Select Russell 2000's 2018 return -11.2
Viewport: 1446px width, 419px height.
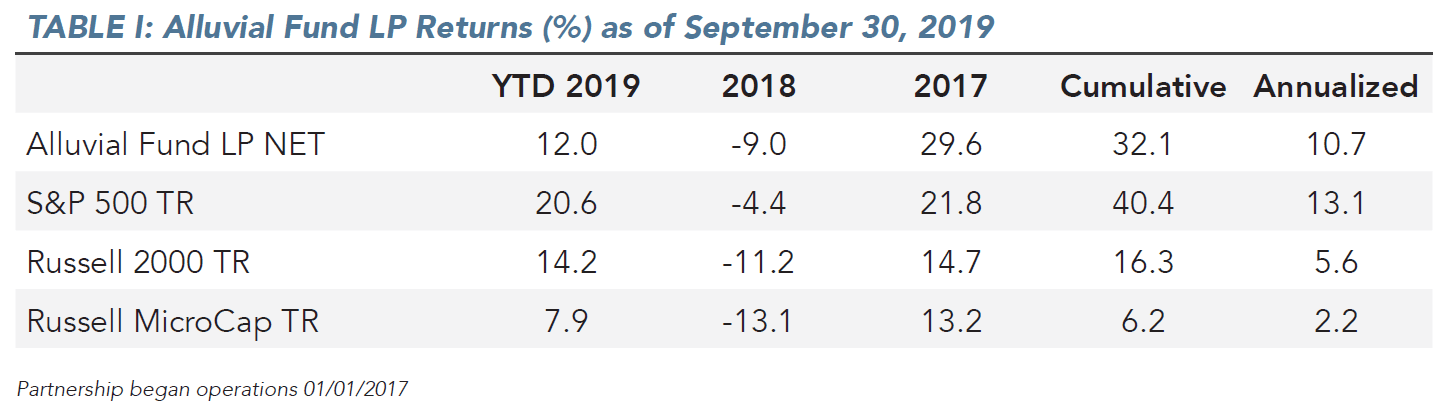pos(759,262)
